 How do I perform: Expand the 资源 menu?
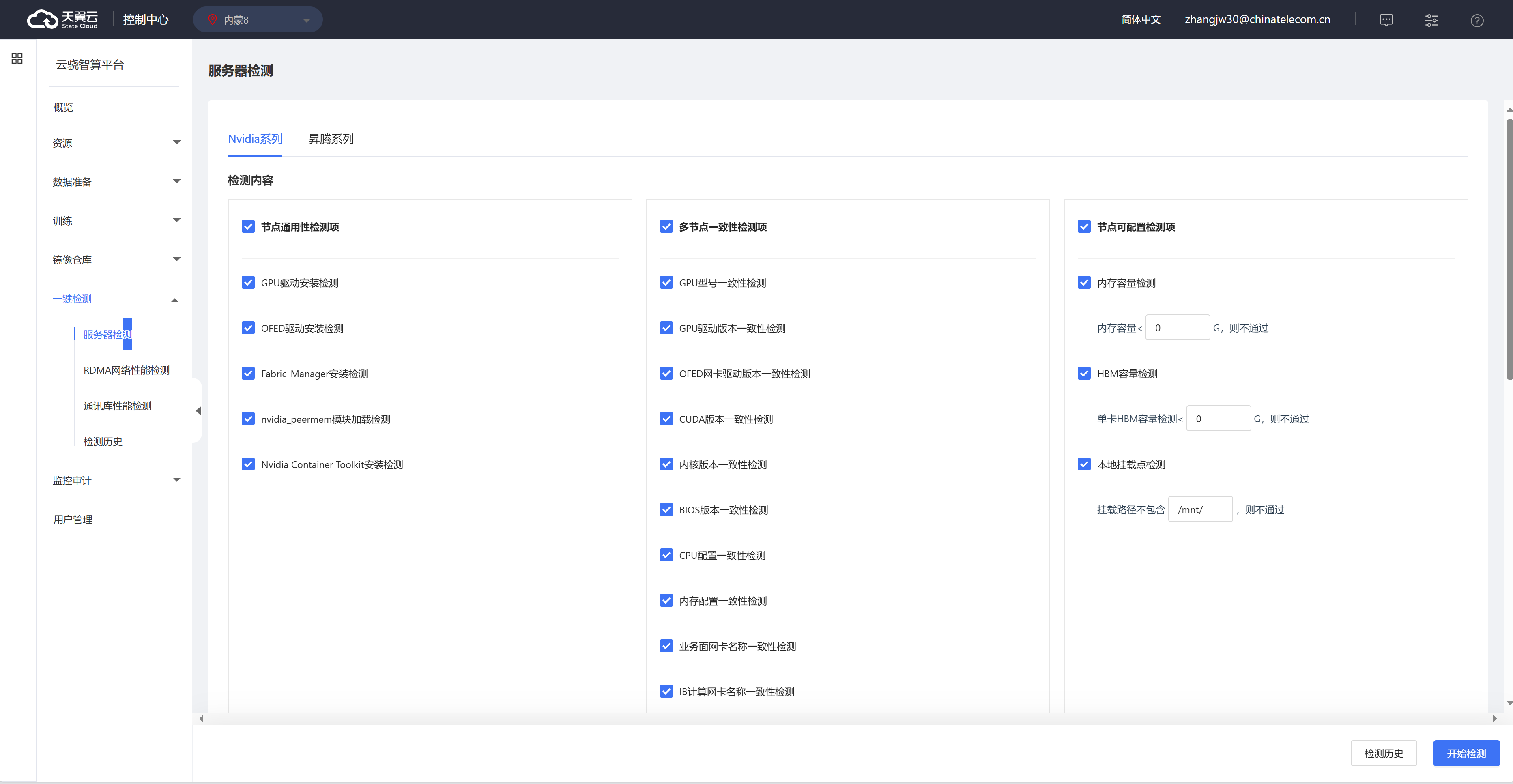tap(116, 143)
